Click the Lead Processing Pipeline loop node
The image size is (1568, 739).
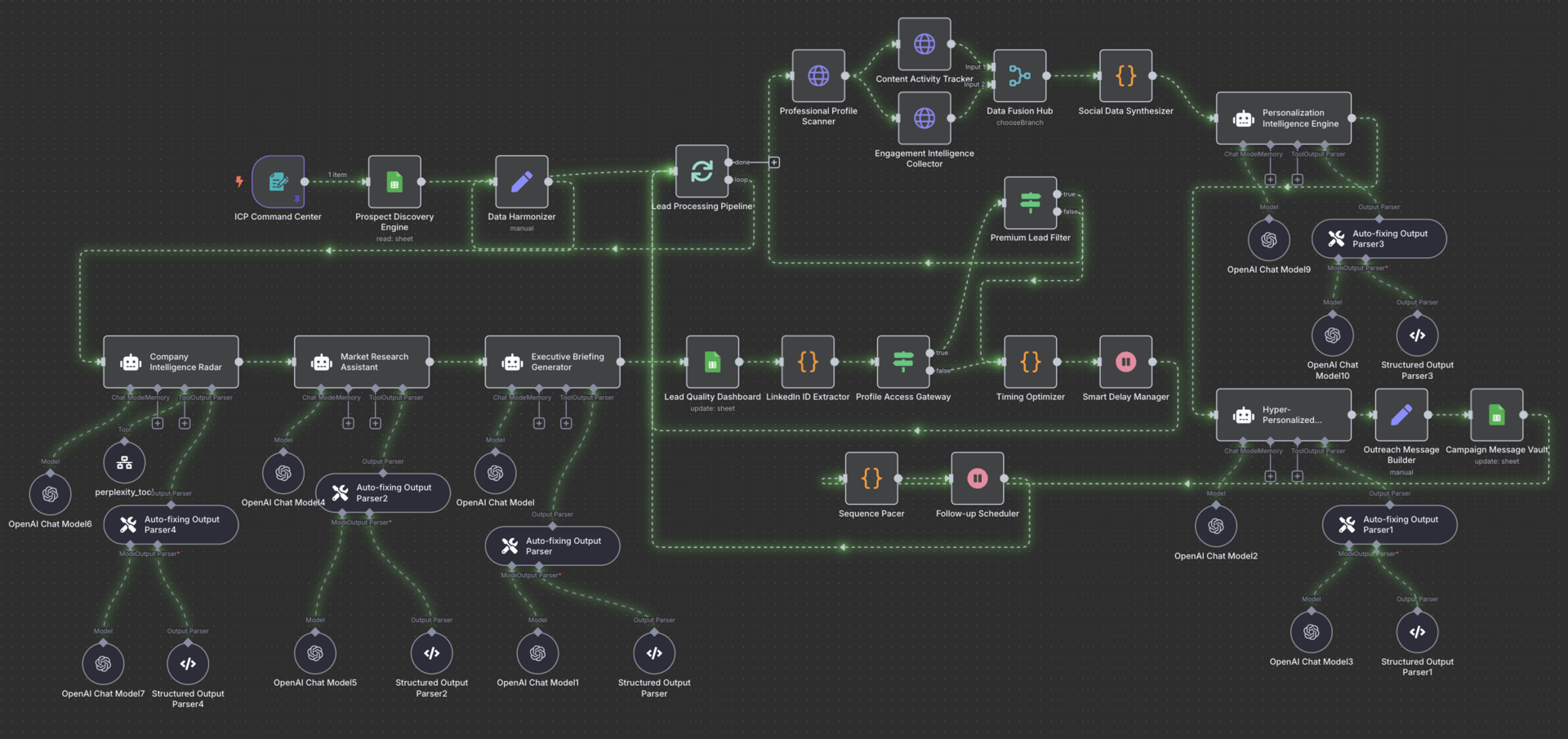tap(702, 171)
